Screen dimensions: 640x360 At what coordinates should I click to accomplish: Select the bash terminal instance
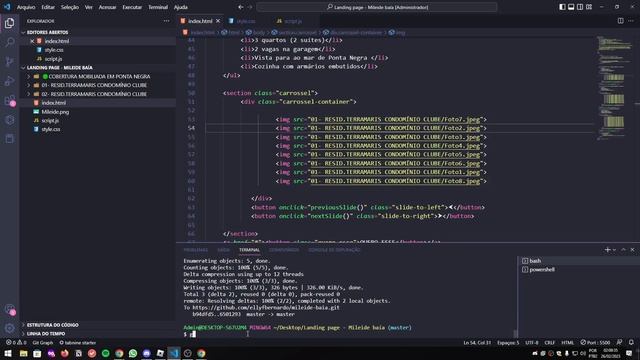click(579, 260)
